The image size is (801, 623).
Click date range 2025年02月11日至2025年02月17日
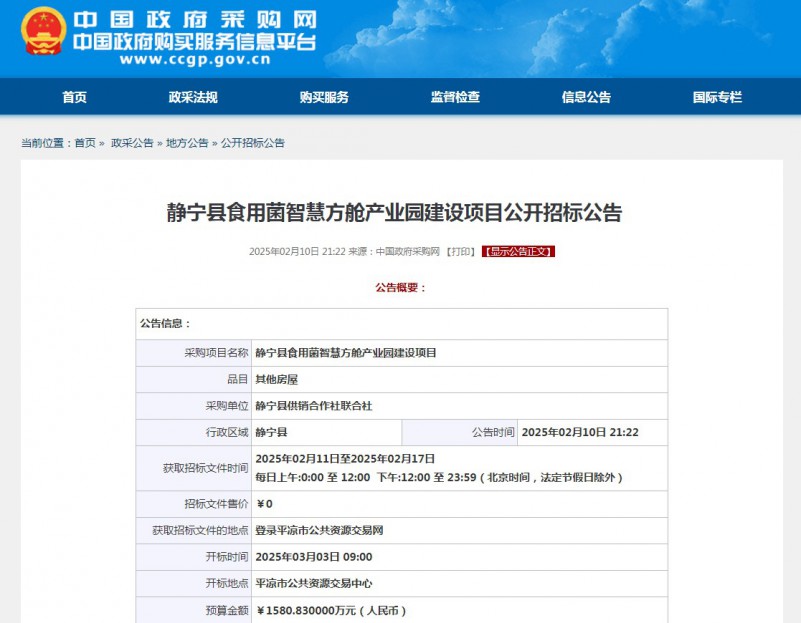pos(345,459)
